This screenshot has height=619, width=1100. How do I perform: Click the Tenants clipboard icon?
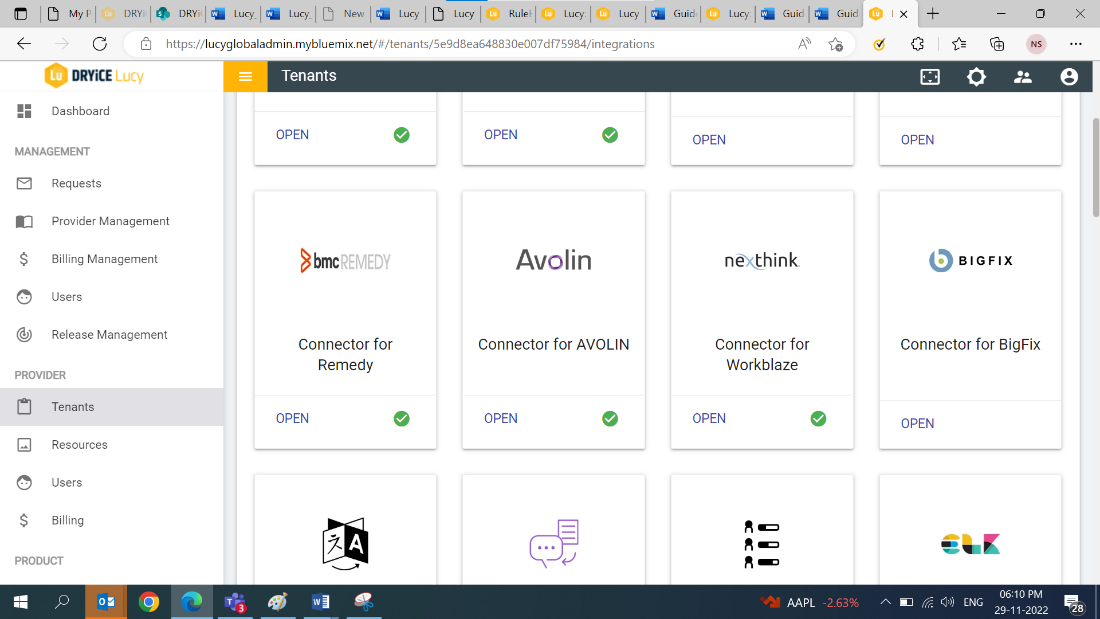24,406
